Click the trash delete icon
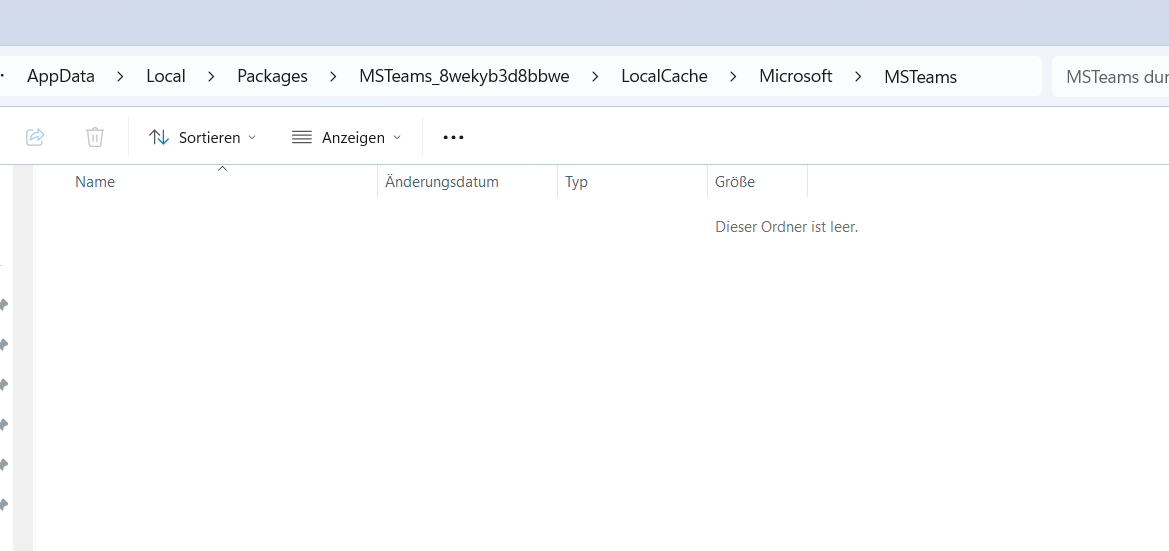 (95, 137)
